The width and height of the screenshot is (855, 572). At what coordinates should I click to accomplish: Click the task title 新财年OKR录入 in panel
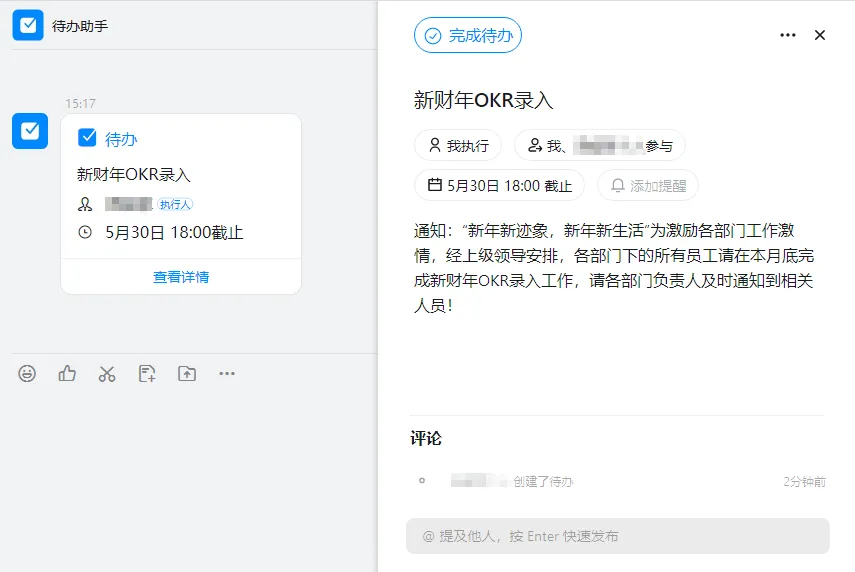(x=484, y=100)
